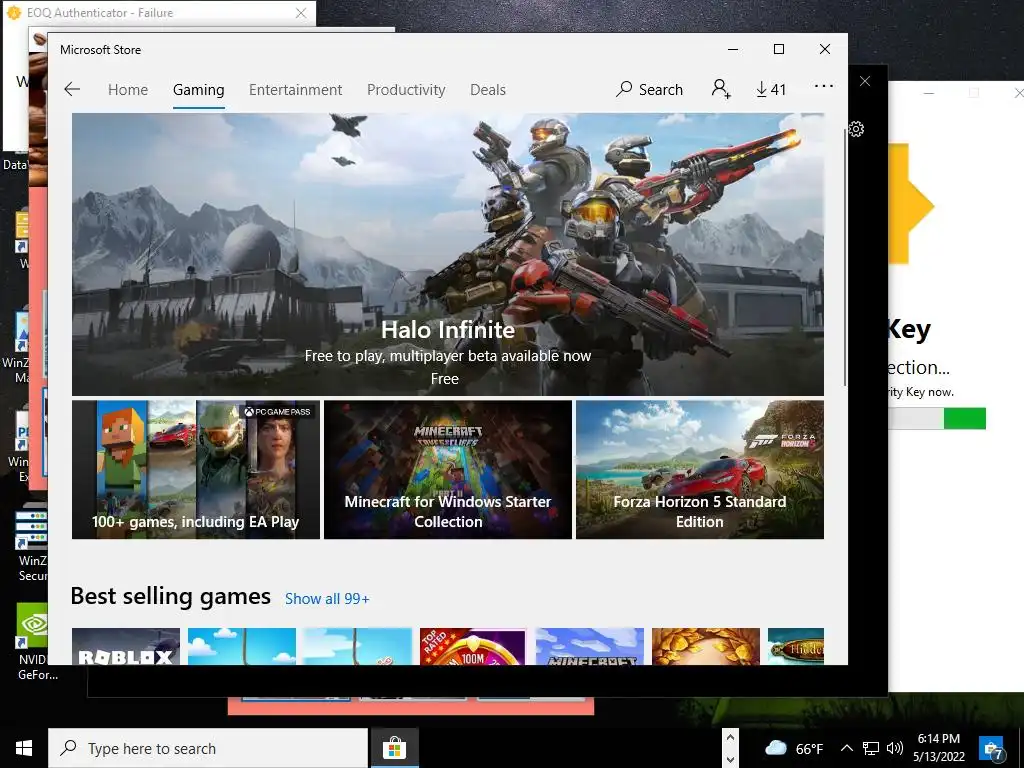Click the taskbar toolbar scroll-down arrow

(x=730, y=759)
